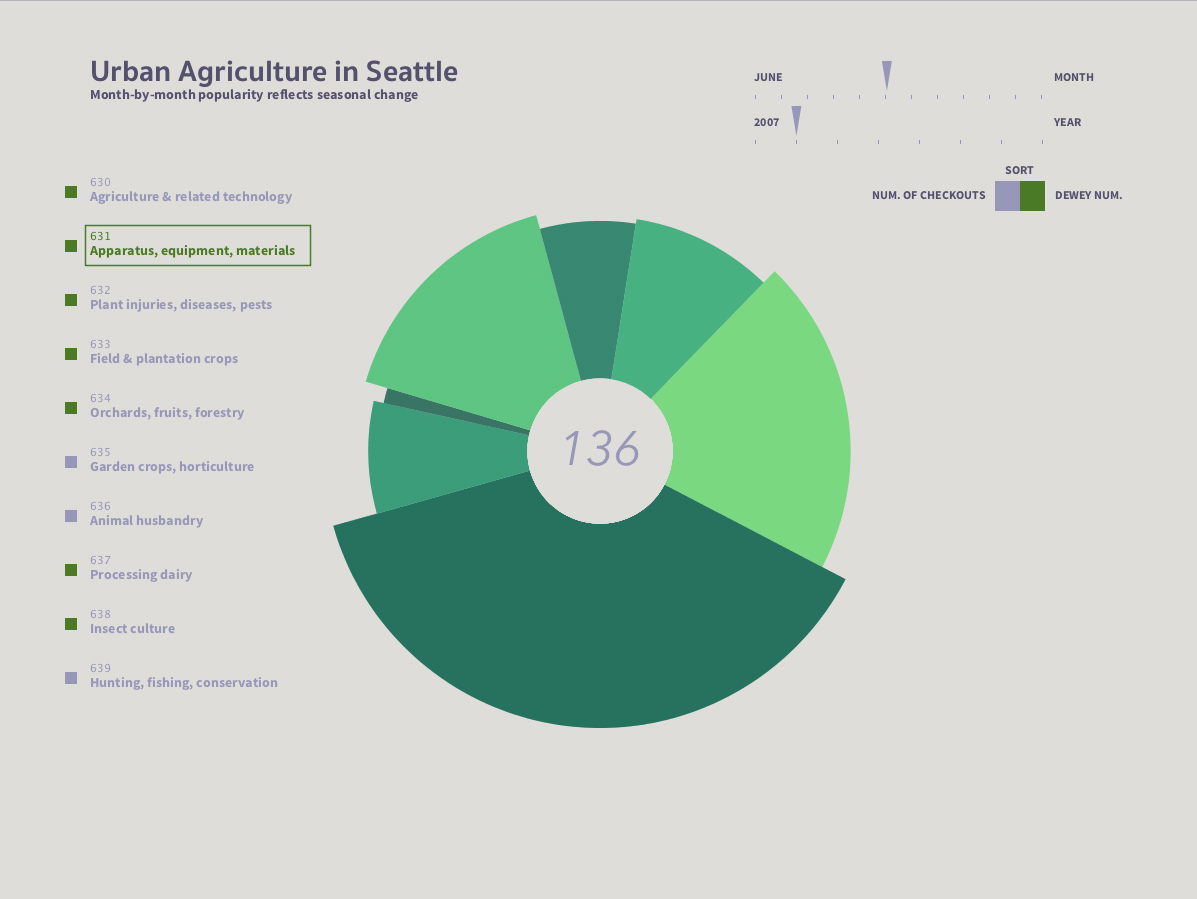Click the year slider triangle handle
This screenshot has height=899, width=1197.
coord(796,120)
